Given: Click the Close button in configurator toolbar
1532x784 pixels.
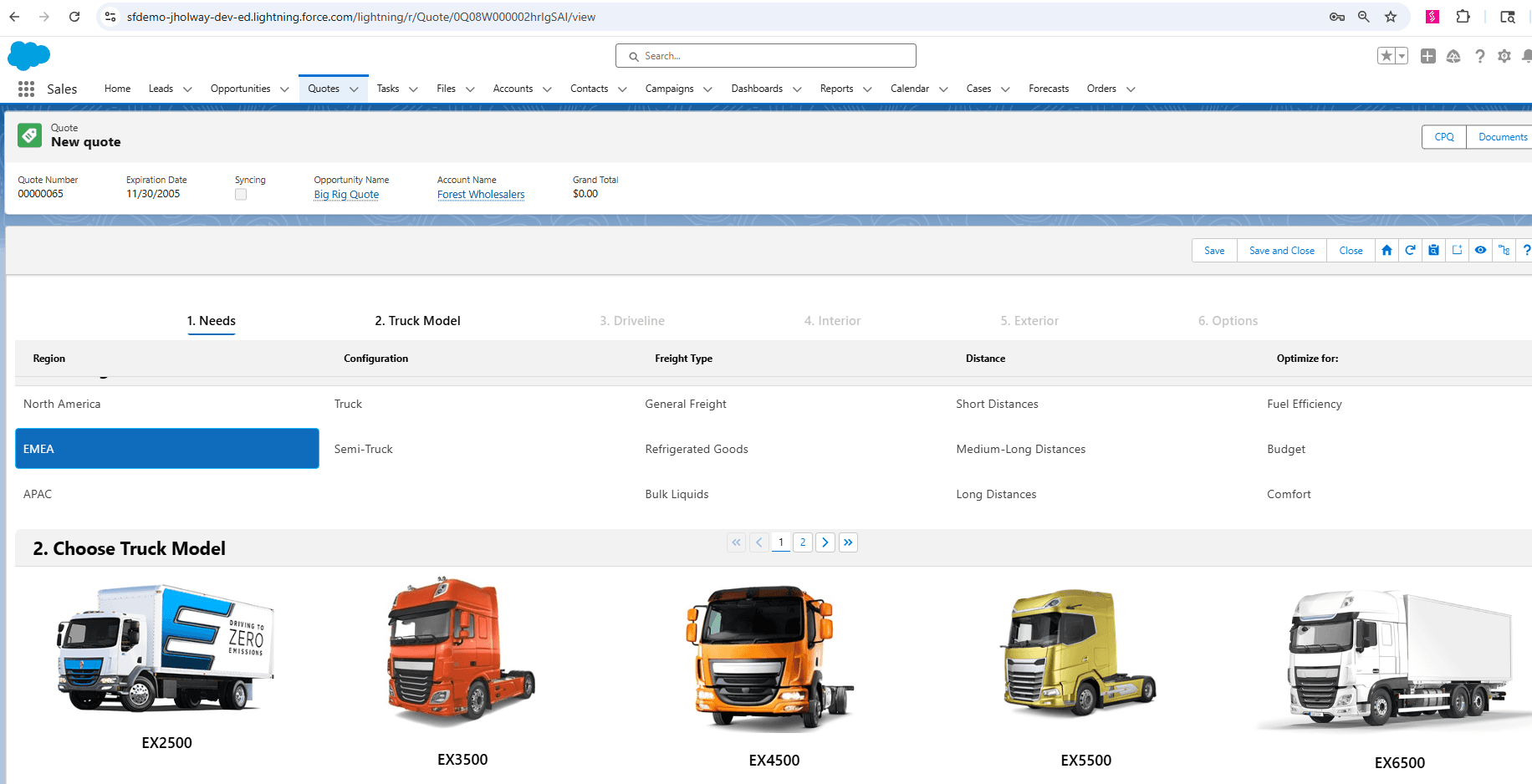Looking at the screenshot, I should point(1351,250).
